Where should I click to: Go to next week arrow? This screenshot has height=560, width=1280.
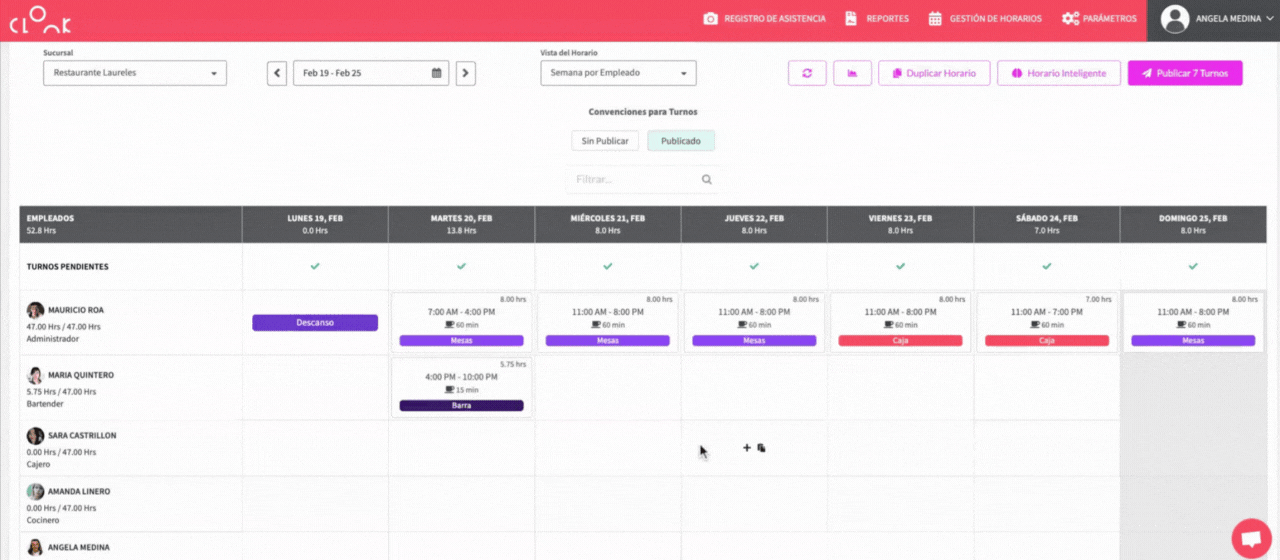point(465,73)
